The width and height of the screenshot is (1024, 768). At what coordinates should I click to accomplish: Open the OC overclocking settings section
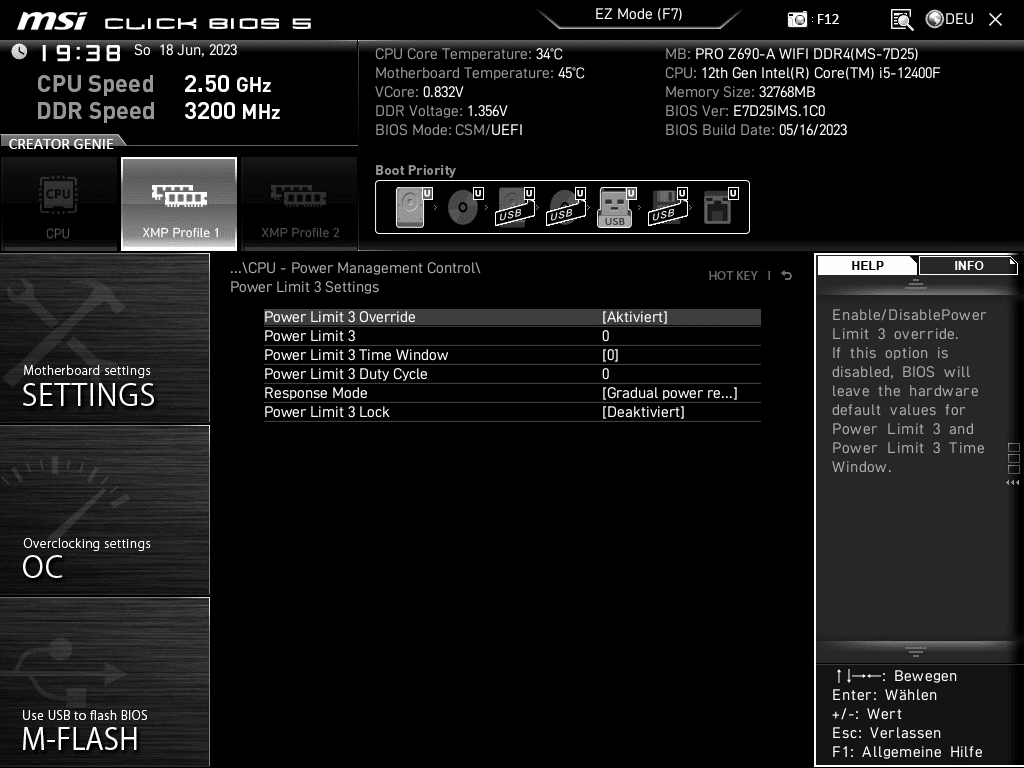point(104,511)
